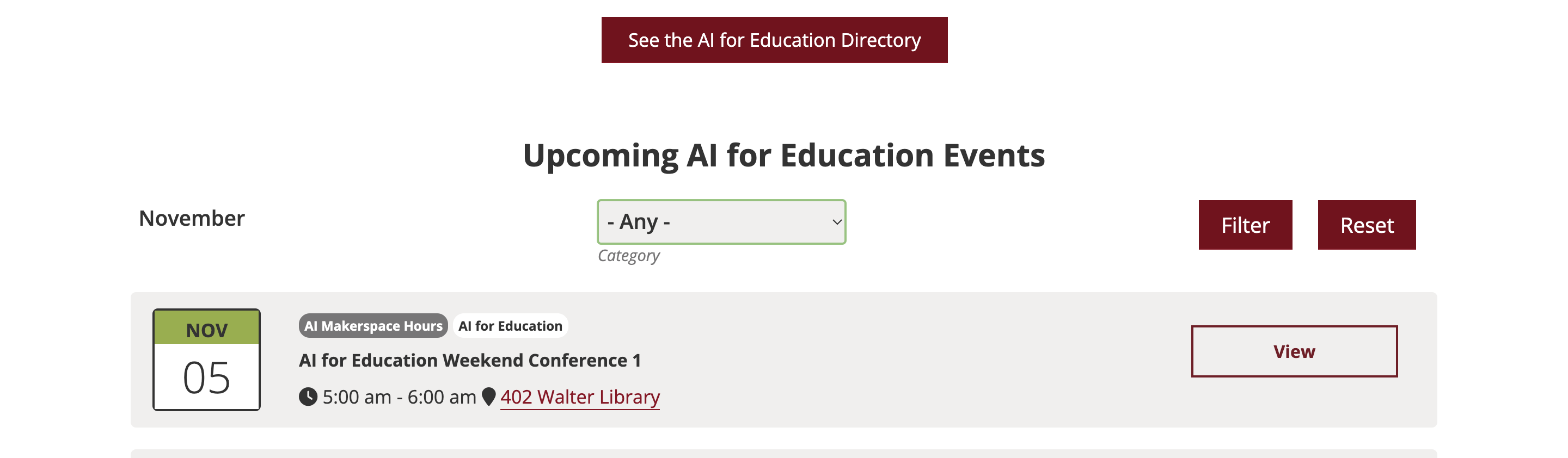This screenshot has height=458, width=1568.
Task: Click the italic Category label
Action: coord(628,256)
